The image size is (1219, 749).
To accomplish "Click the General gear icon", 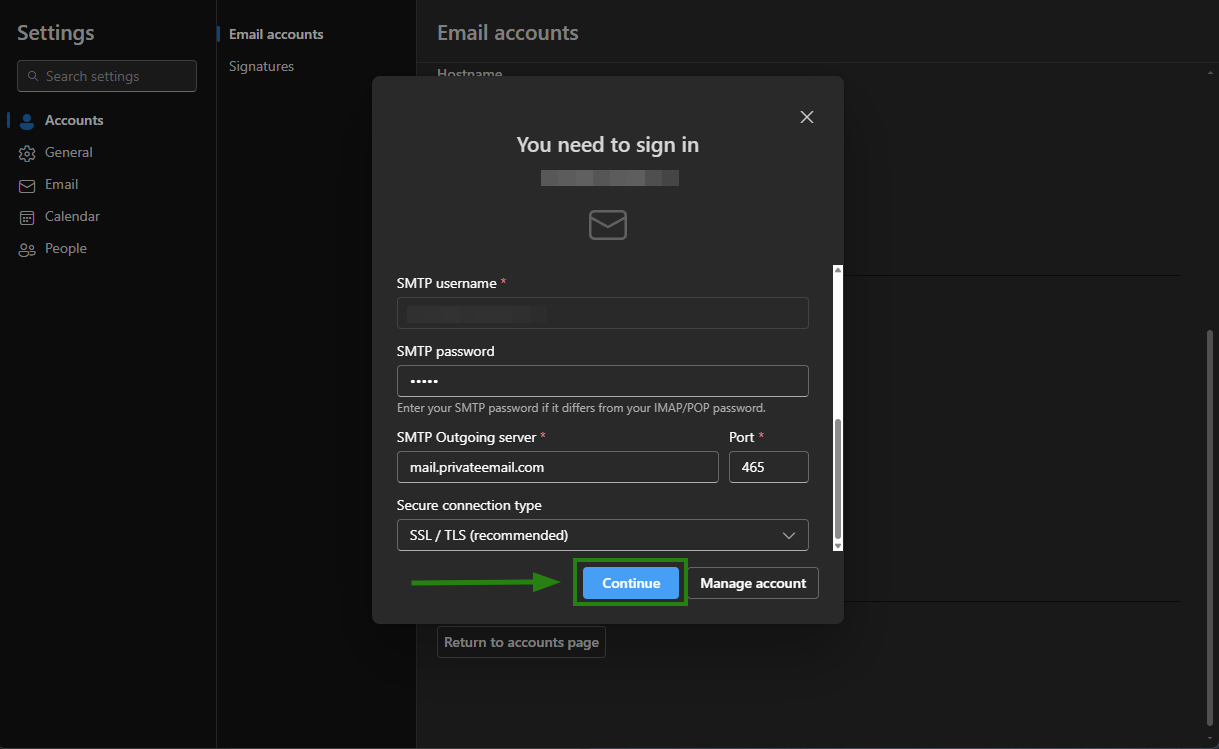I will (27, 153).
